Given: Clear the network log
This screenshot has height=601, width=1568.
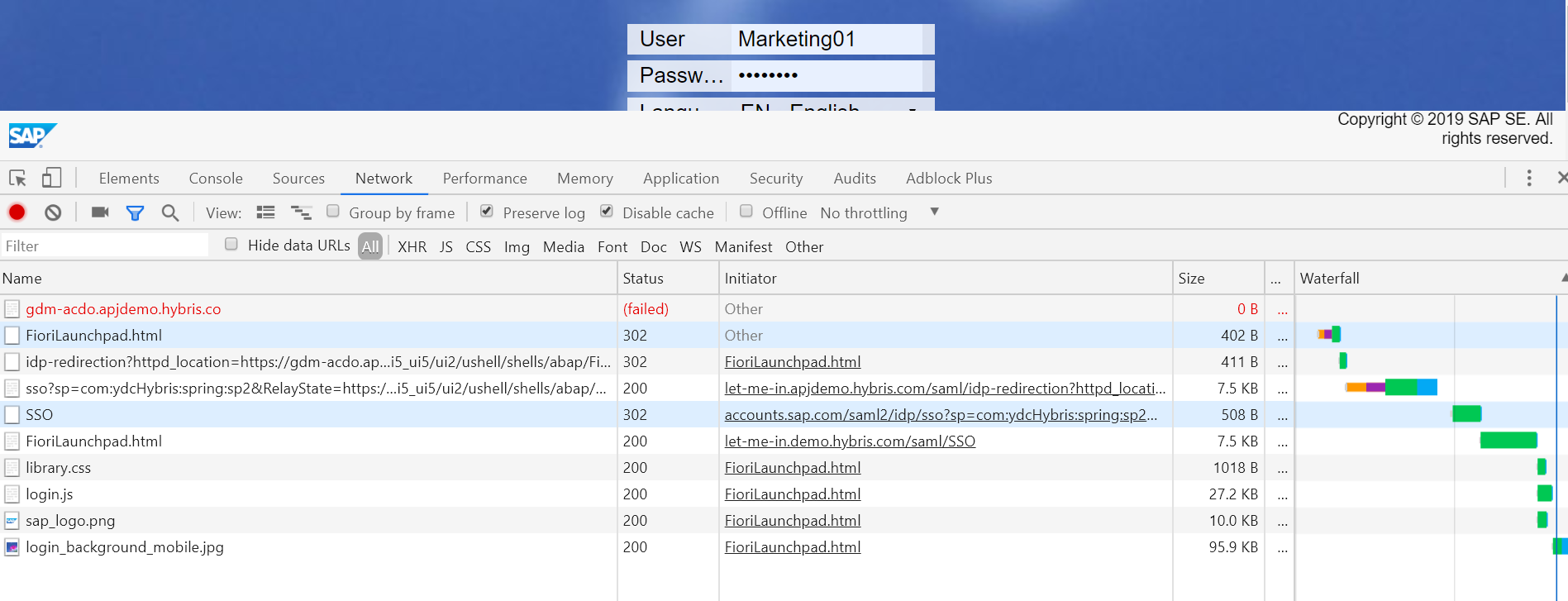Looking at the screenshot, I should [53, 212].
